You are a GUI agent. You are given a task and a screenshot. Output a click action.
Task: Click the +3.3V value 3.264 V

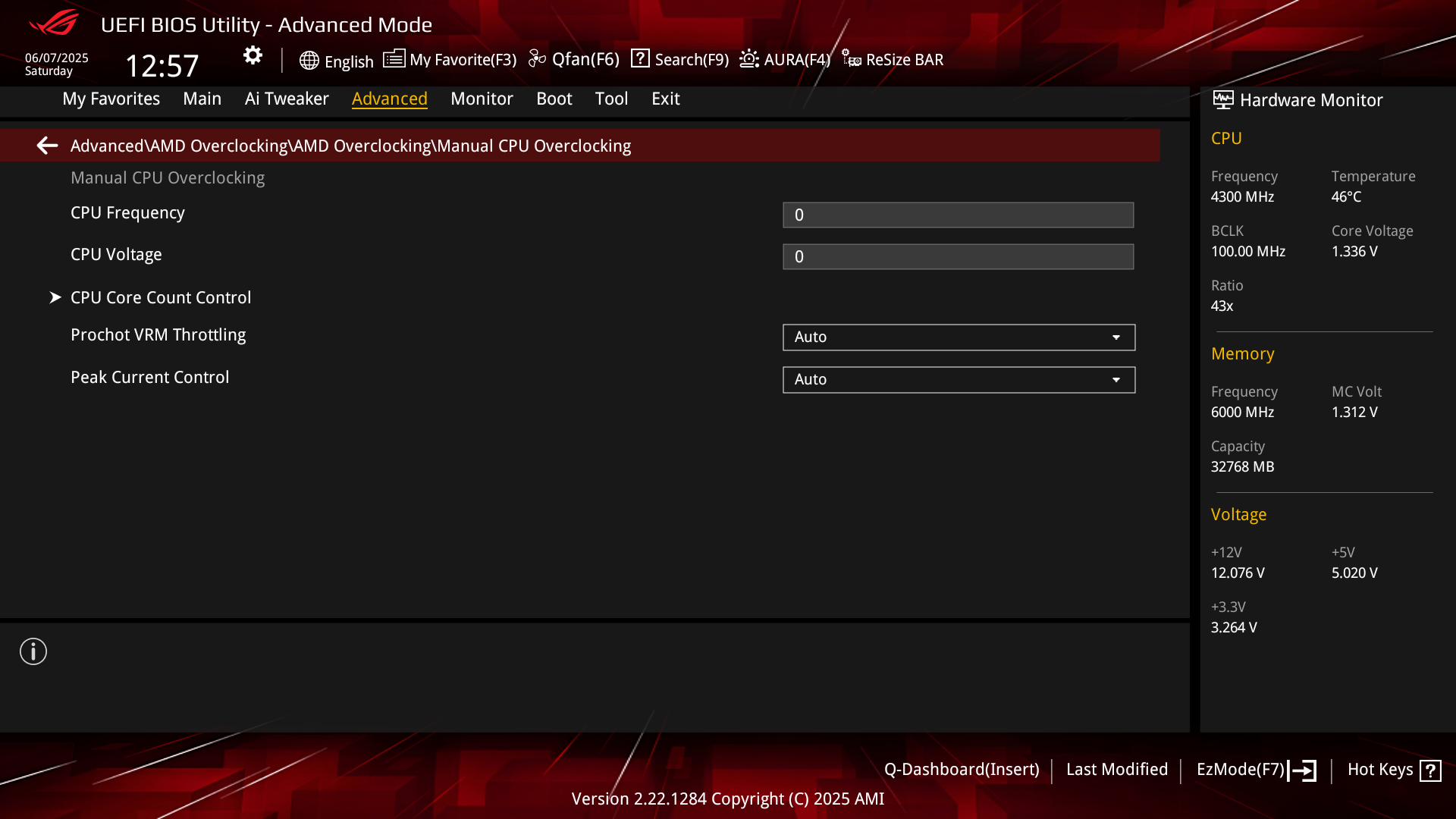point(1234,628)
